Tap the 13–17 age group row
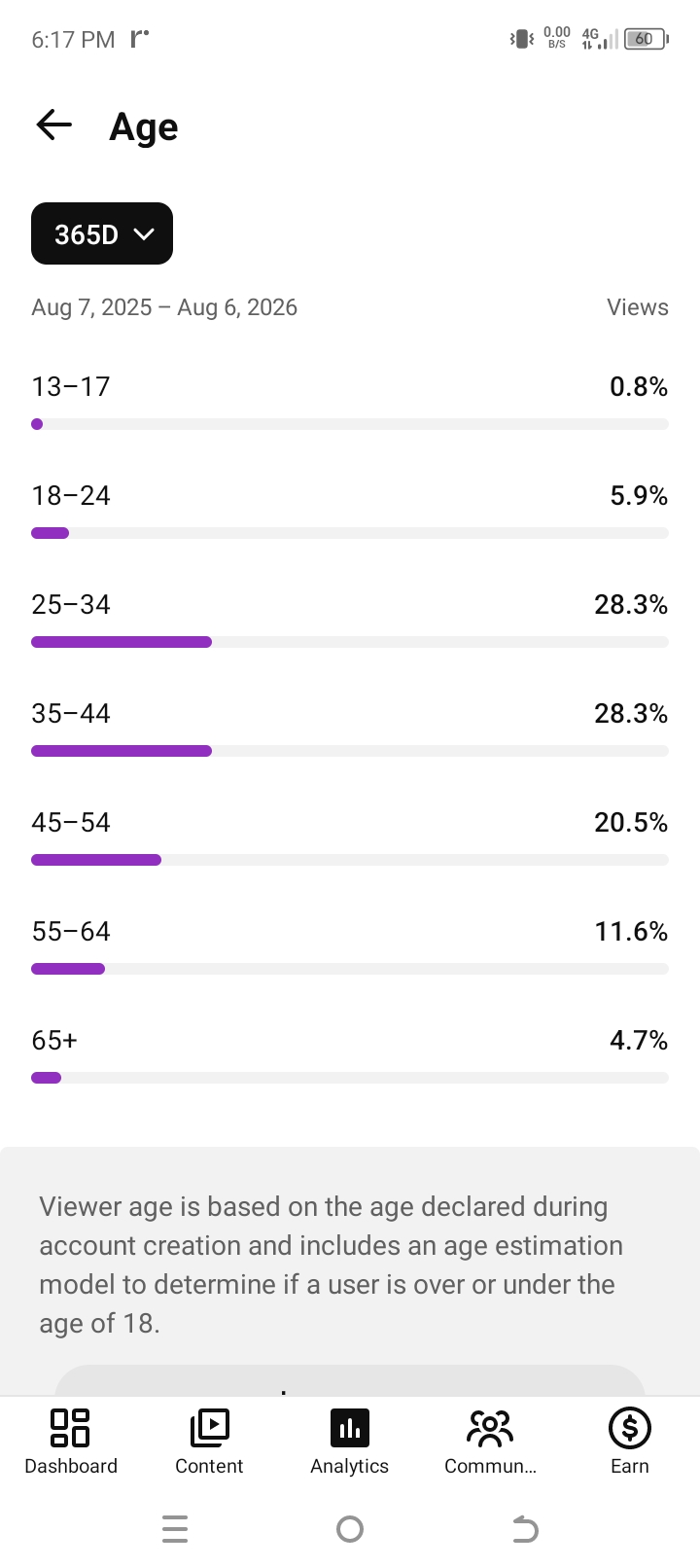This screenshot has width=700, height=1568. (x=350, y=403)
